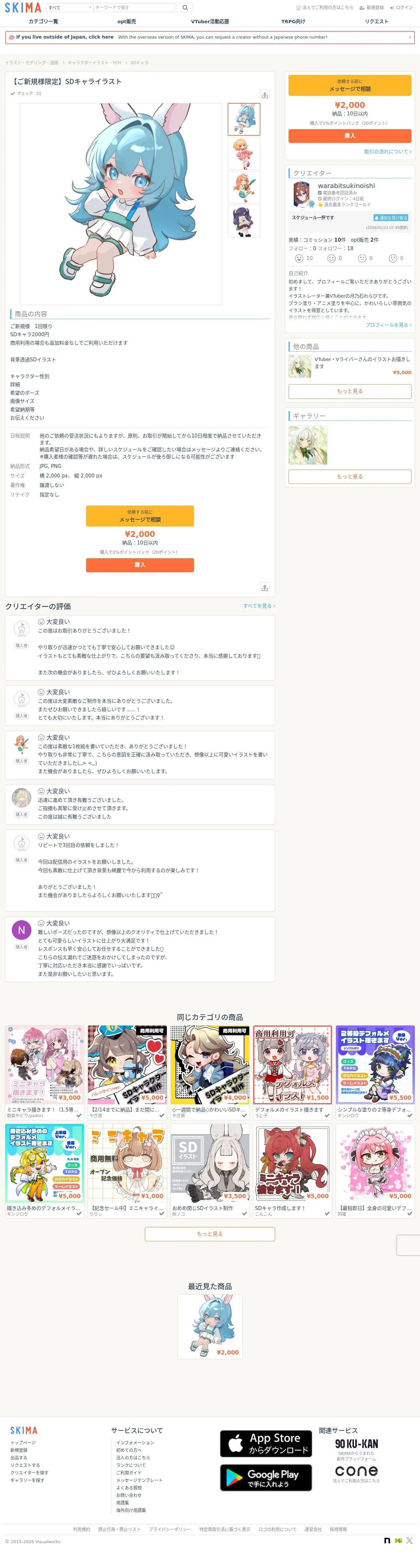
Task: Select the orange-haired guitar character thumbnail
Action: pos(243,187)
